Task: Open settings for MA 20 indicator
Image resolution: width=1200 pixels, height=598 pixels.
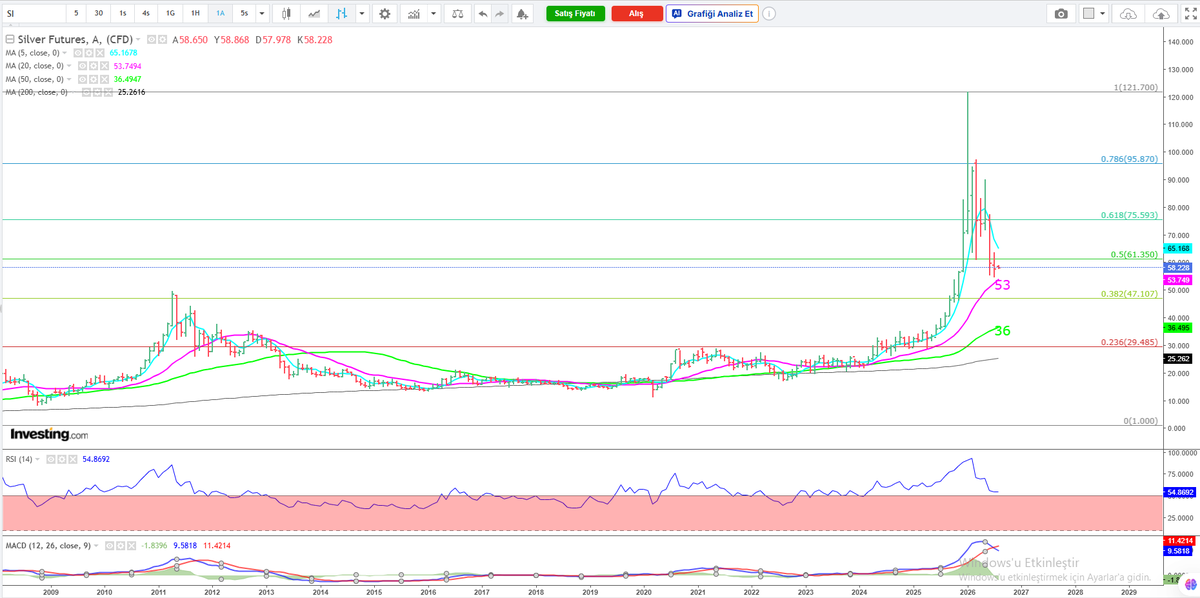Action: [x=93, y=66]
